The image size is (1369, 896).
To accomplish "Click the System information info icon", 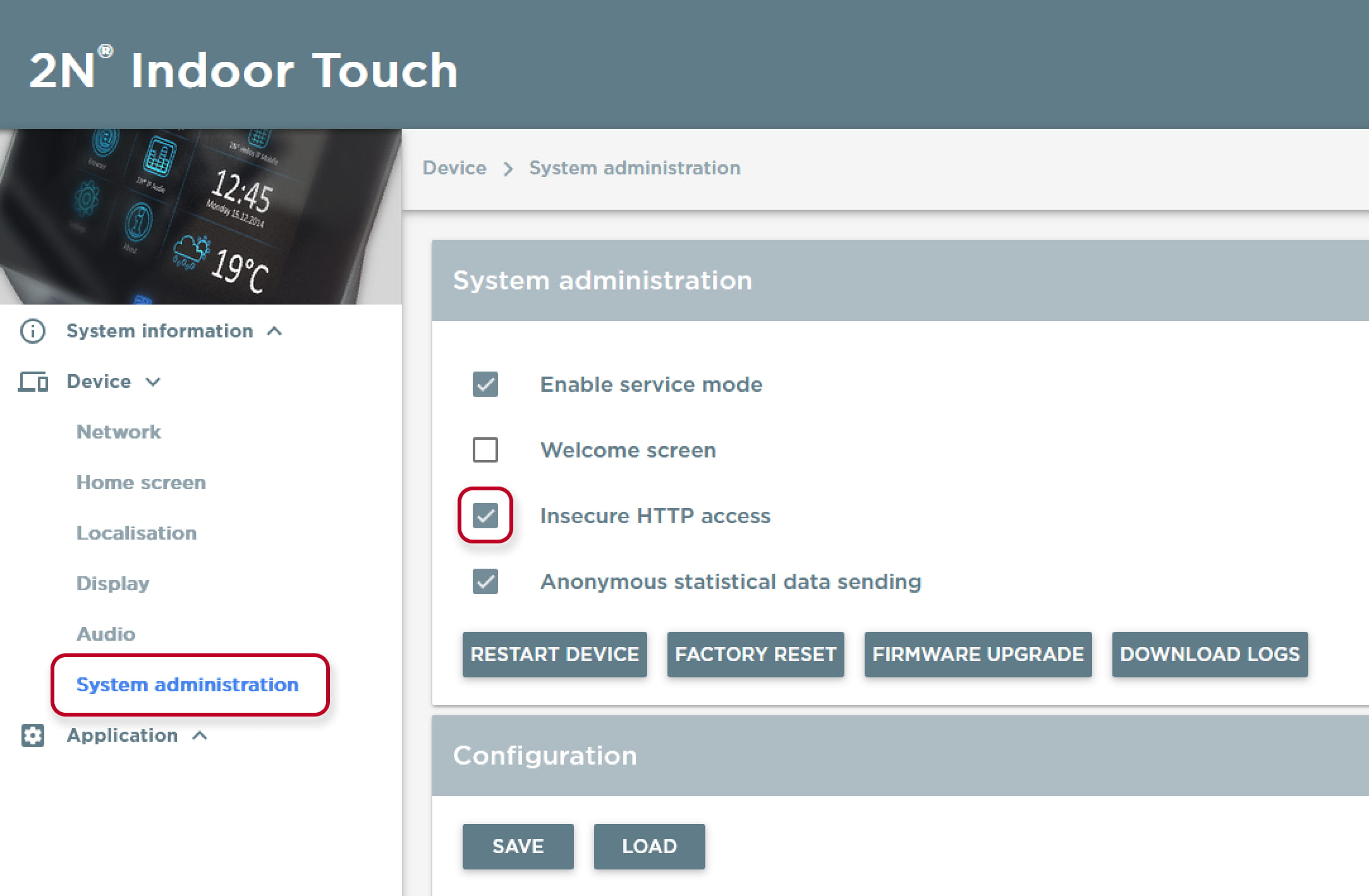I will point(33,331).
